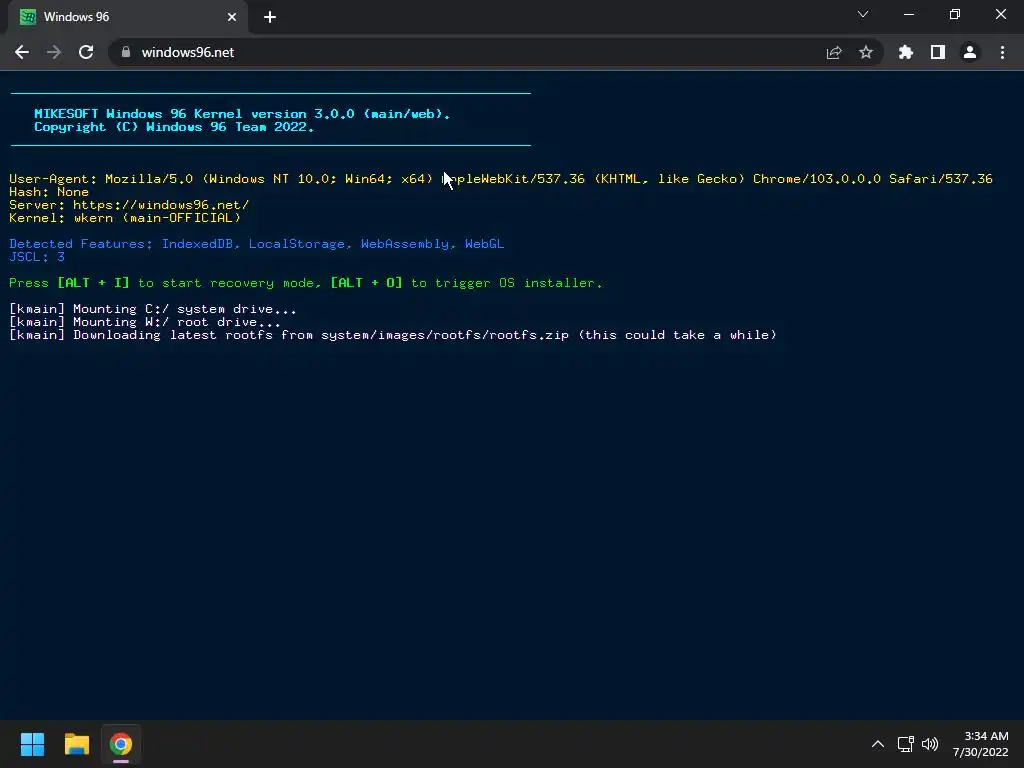Click the browser forward arrow
Image resolution: width=1024 pixels, height=768 pixels.
[54, 52]
